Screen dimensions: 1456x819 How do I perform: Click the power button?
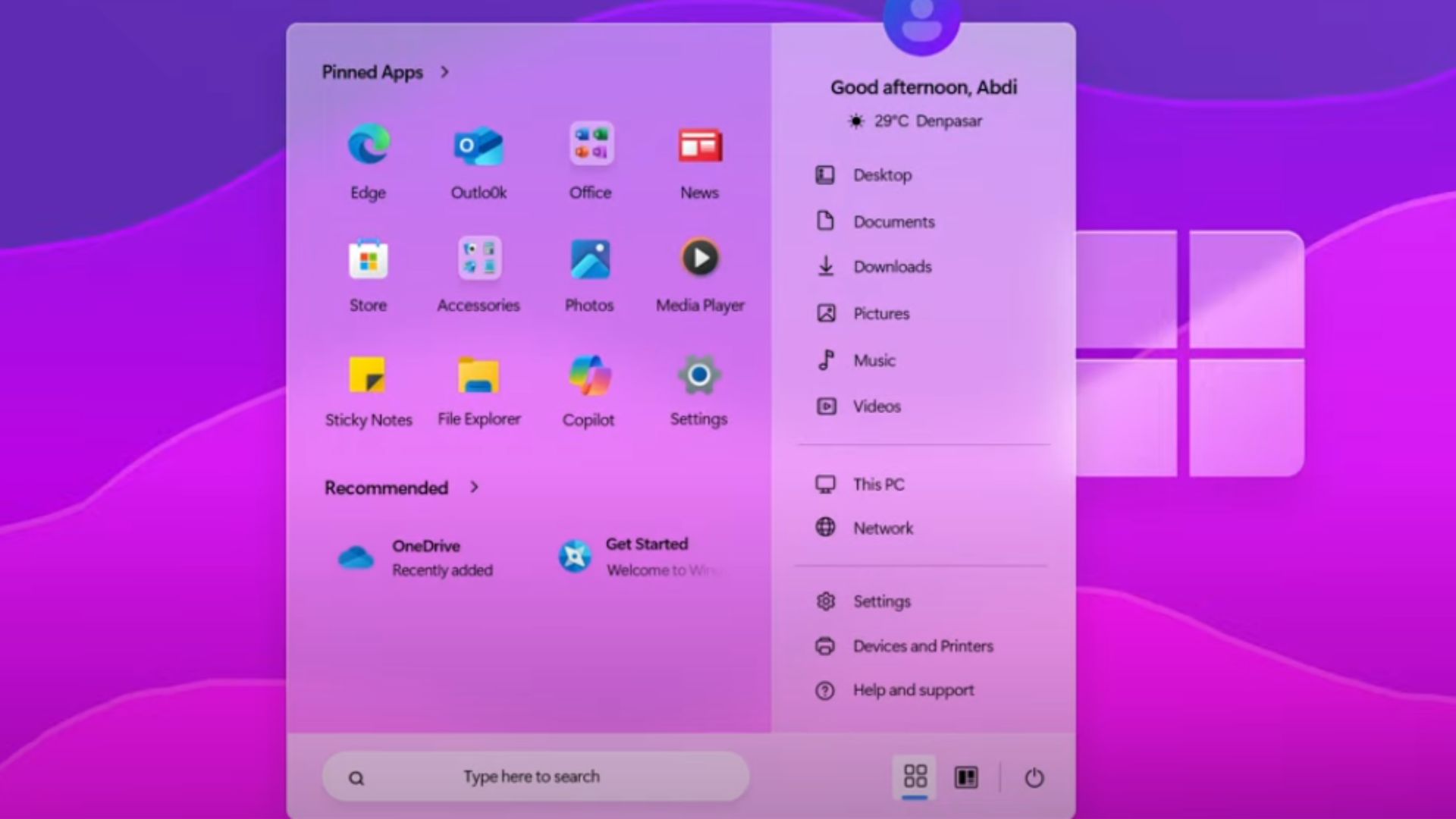pyautogui.click(x=1034, y=777)
